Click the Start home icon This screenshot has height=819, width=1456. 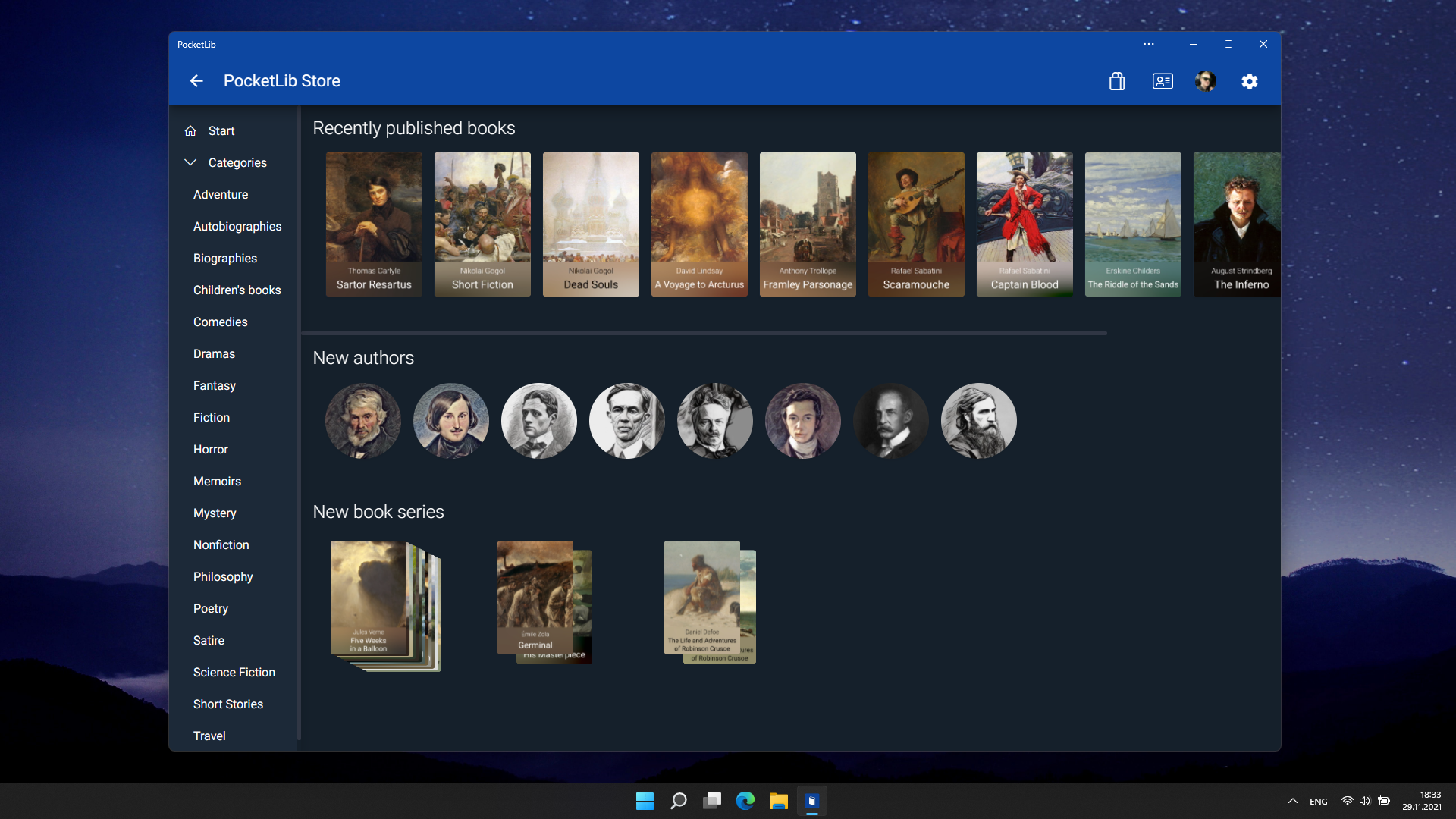[190, 130]
